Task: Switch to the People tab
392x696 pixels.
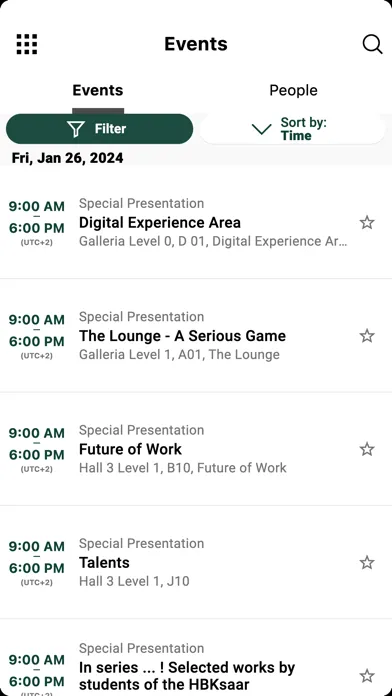Action: tap(293, 91)
